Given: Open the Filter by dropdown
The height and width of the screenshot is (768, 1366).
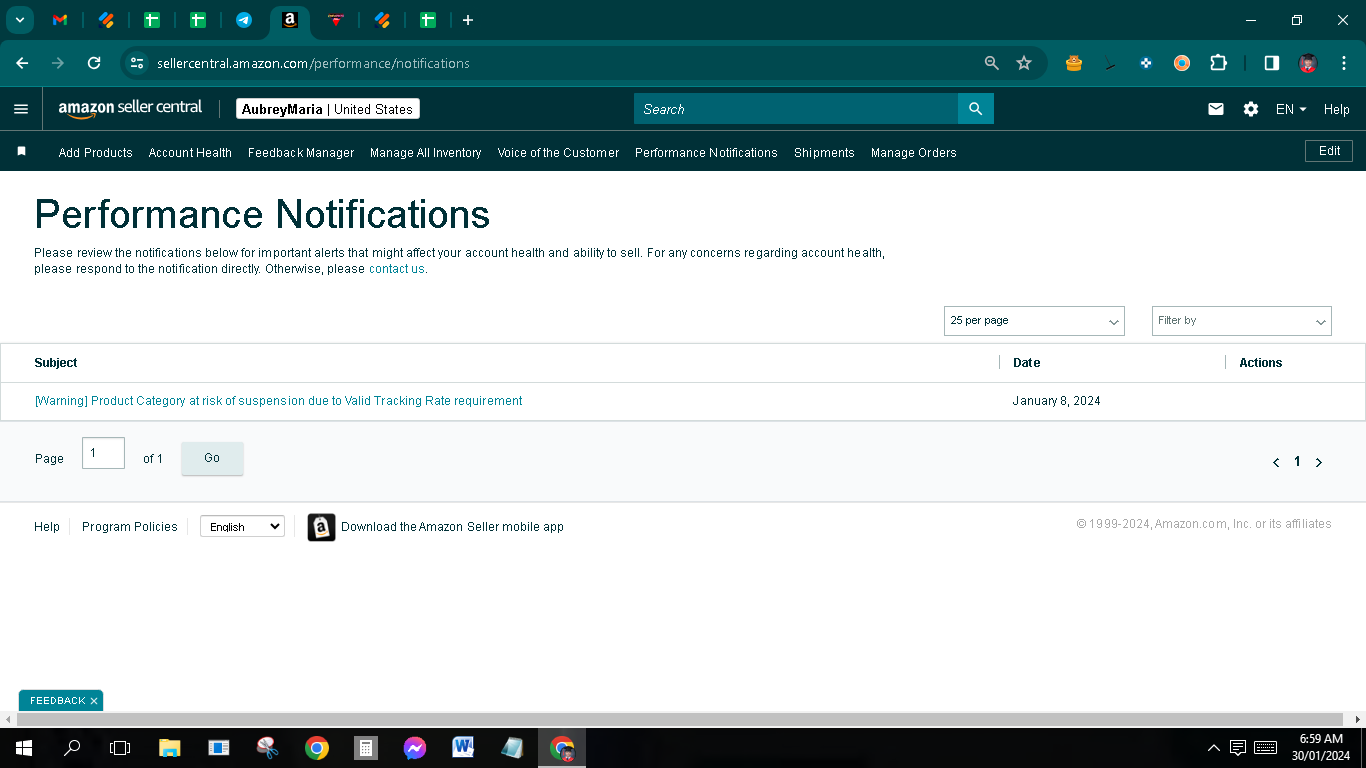Looking at the screenshot, I should [x=1242, y=321].
